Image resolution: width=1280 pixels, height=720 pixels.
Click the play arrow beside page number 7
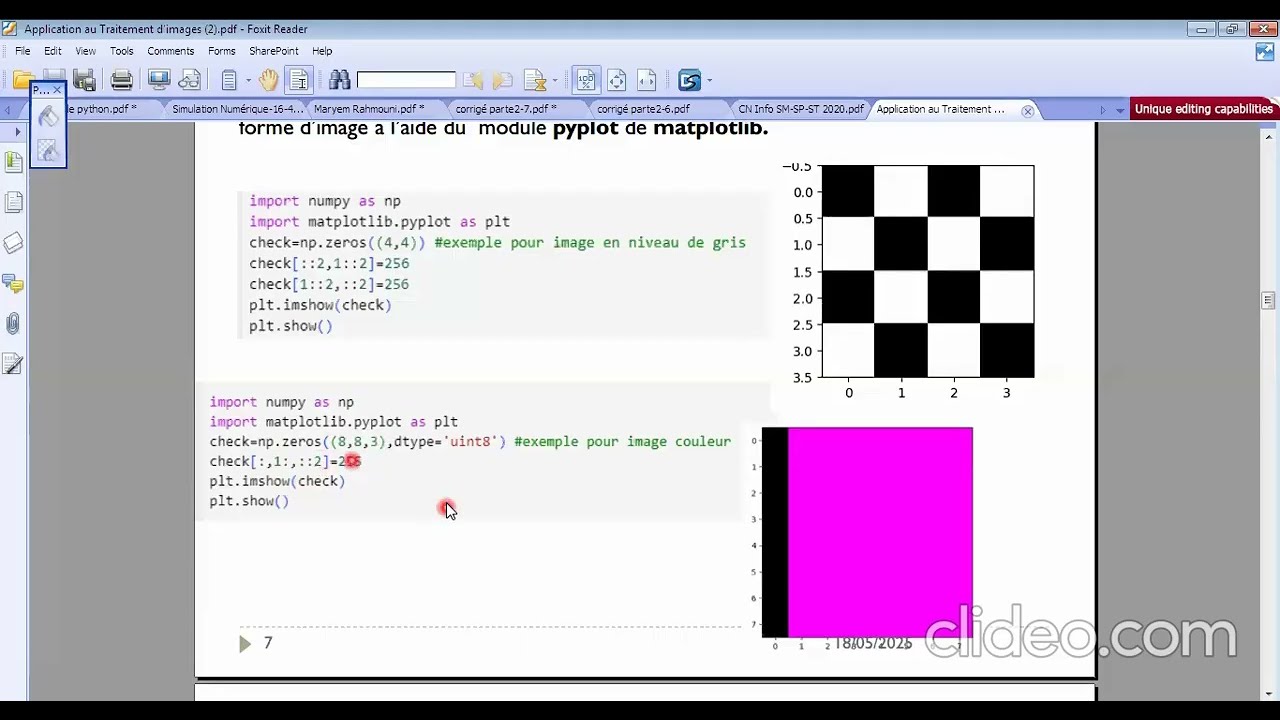pos(245,644)
